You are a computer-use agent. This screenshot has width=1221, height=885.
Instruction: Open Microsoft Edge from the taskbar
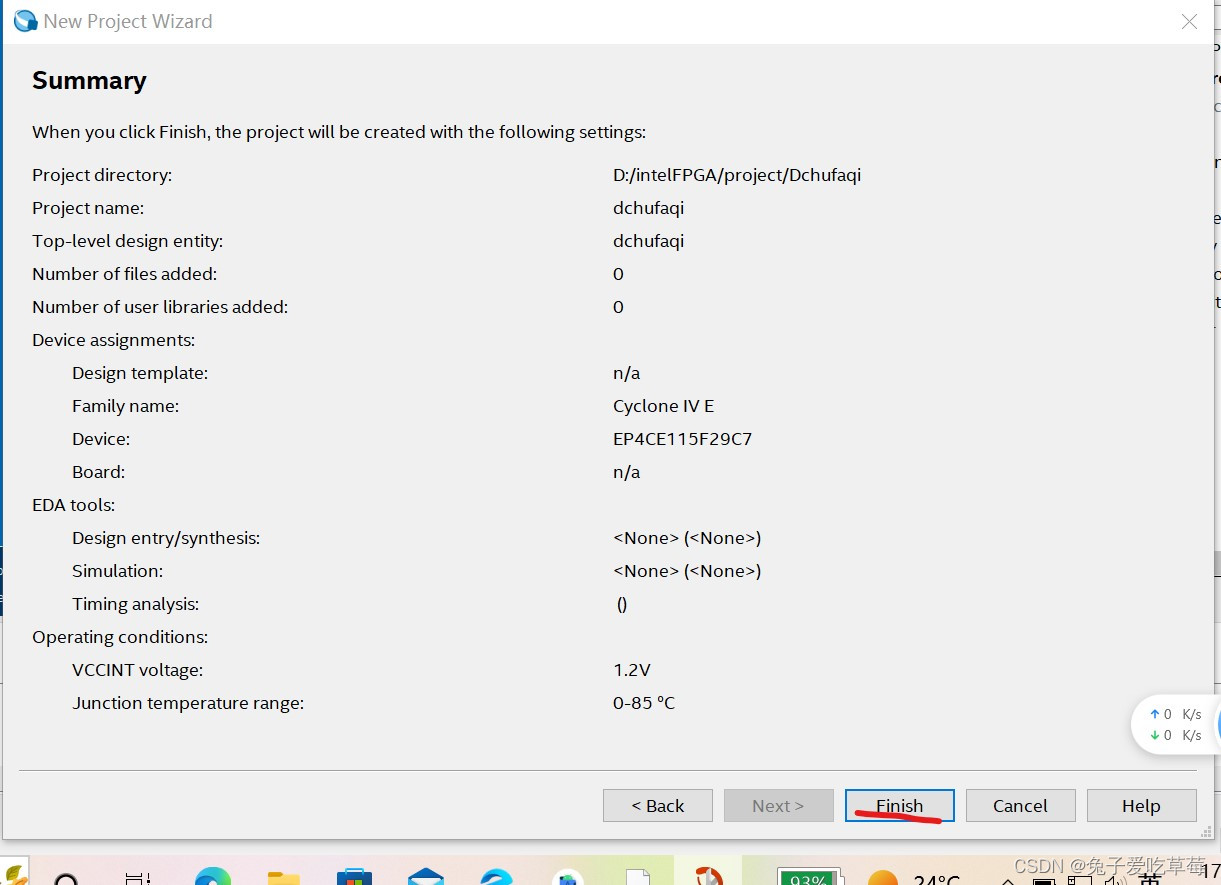tap(213, 877)
